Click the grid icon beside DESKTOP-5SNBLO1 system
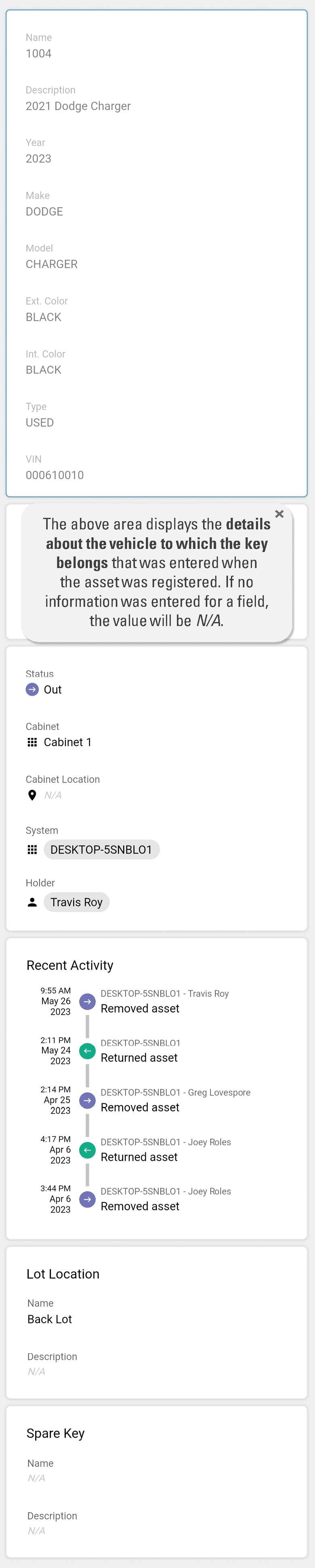The height and width of the screenshot is (1568, 315). (31, 849)
